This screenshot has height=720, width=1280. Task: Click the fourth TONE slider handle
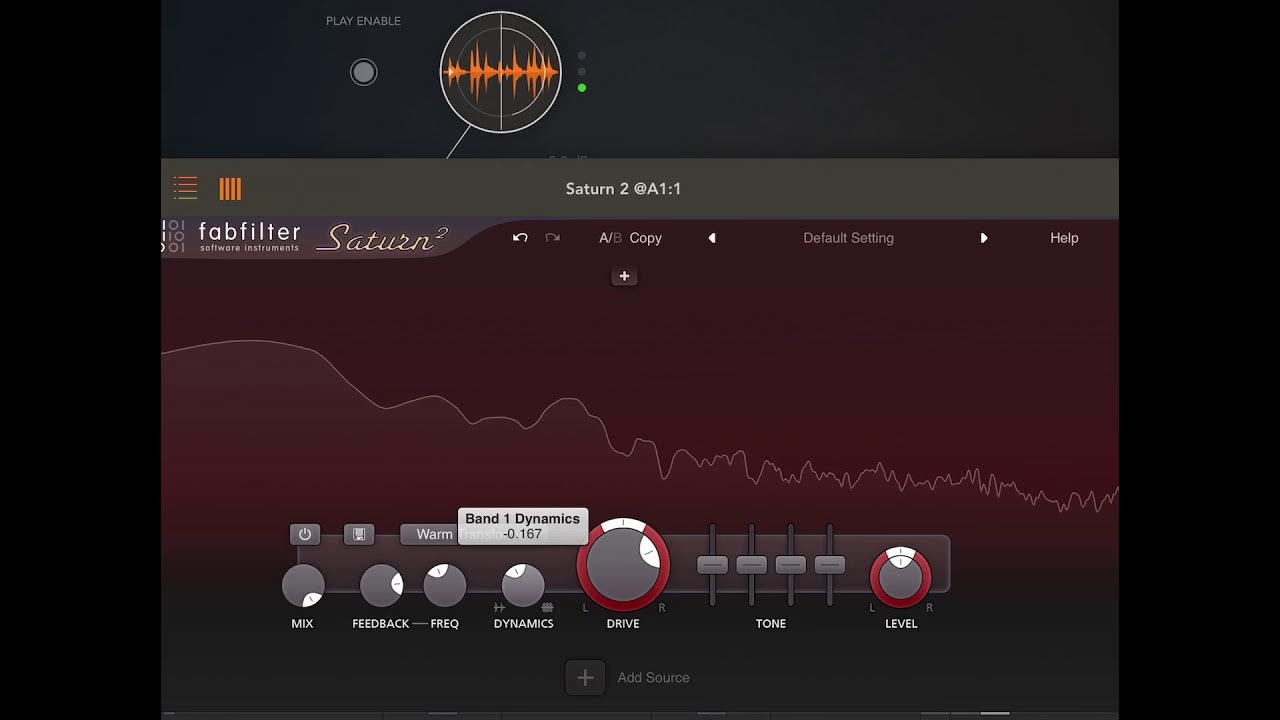[829, 565]
